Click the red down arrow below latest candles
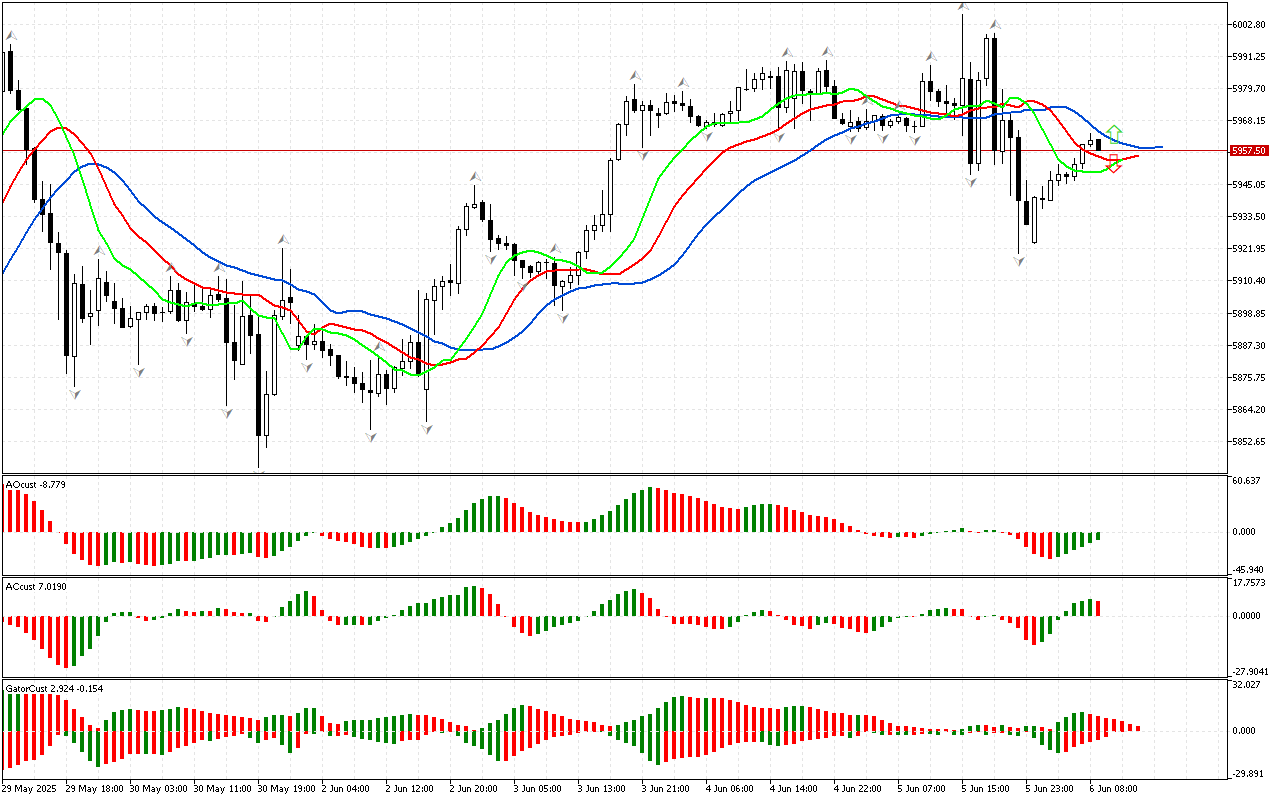 [1114, 164]
